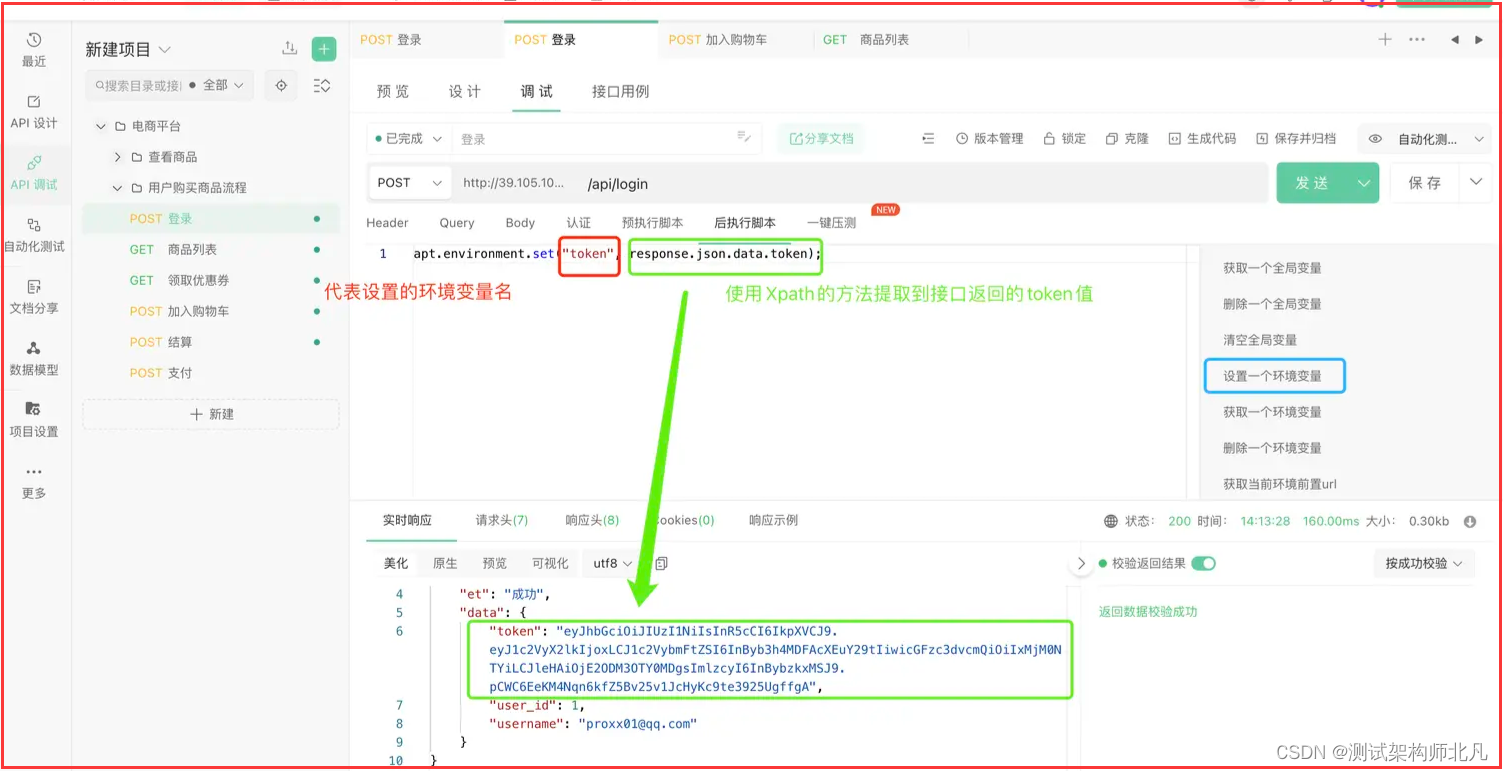Viewport: 1503px width, 771px height.
Task: Open the API 设计 sidebar panel
Action: [x=35, y=112]
